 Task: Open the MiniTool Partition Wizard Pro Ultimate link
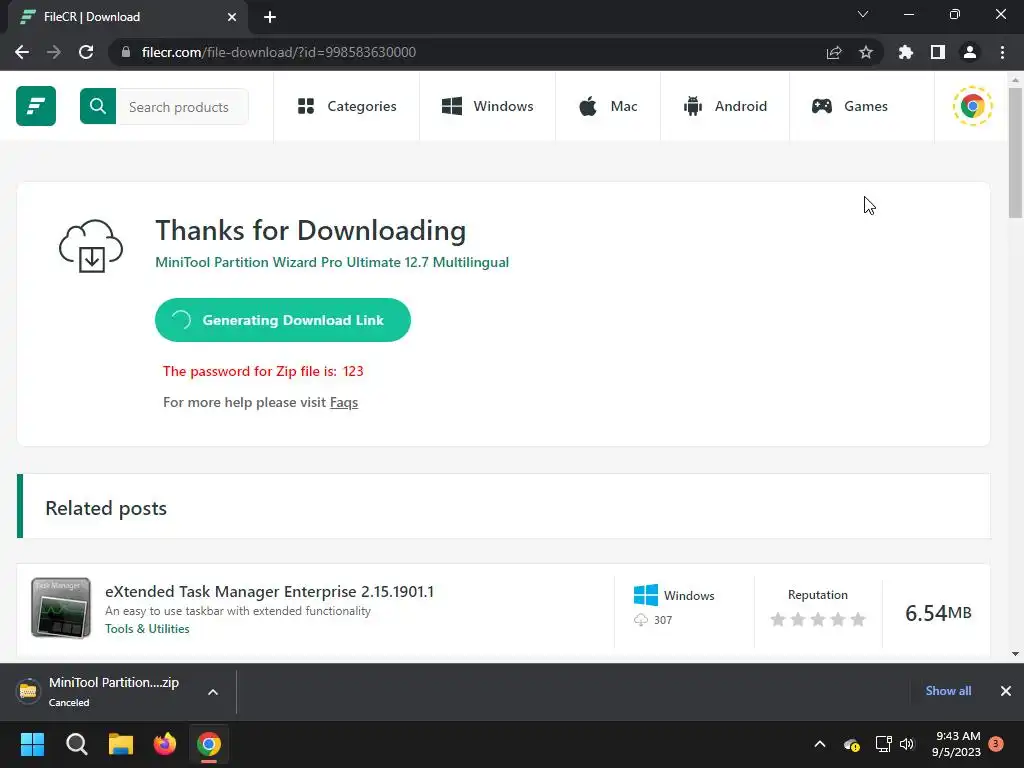point(332,262)
